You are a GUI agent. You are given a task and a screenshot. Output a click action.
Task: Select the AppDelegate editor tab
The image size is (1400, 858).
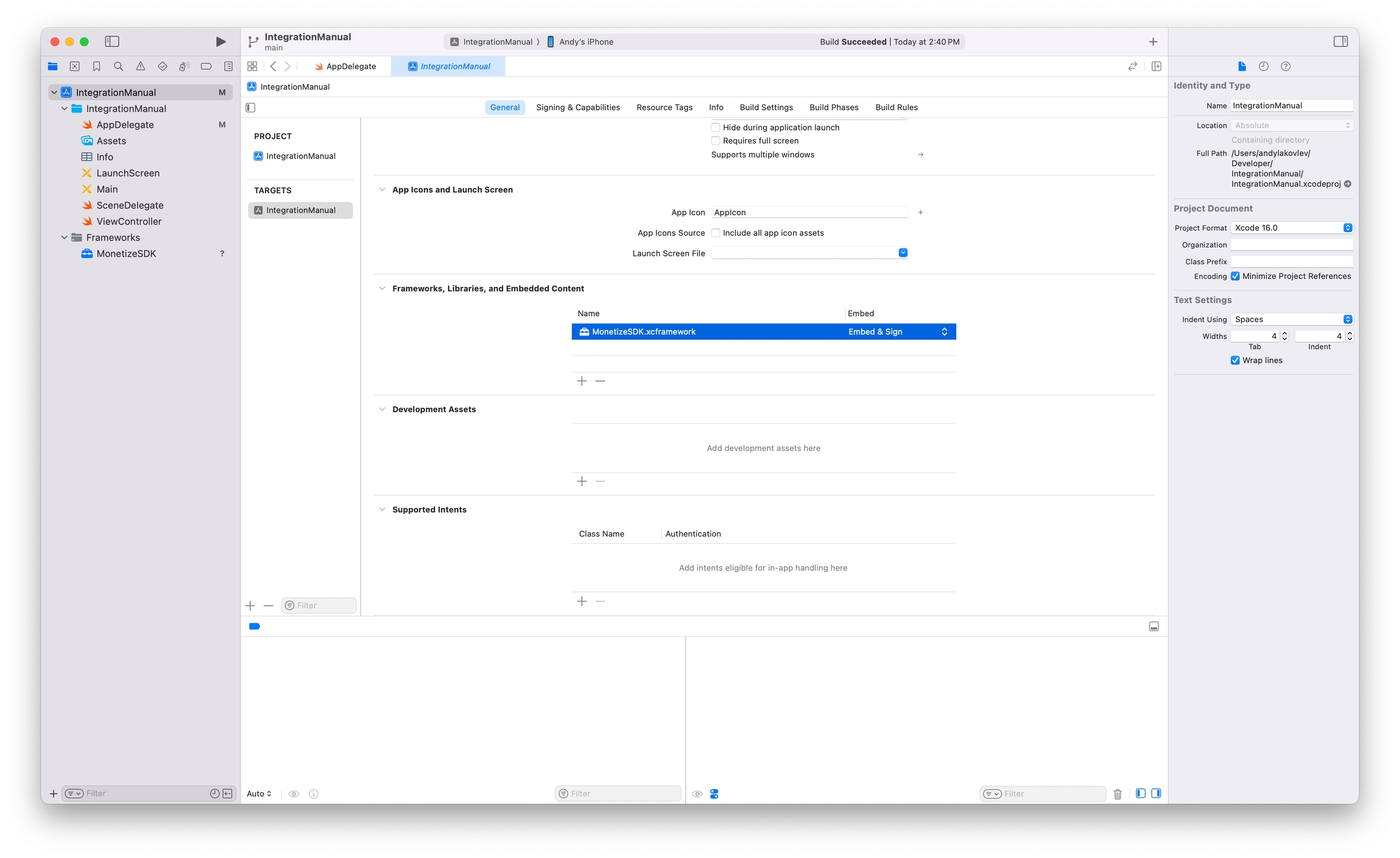point(345,66)
